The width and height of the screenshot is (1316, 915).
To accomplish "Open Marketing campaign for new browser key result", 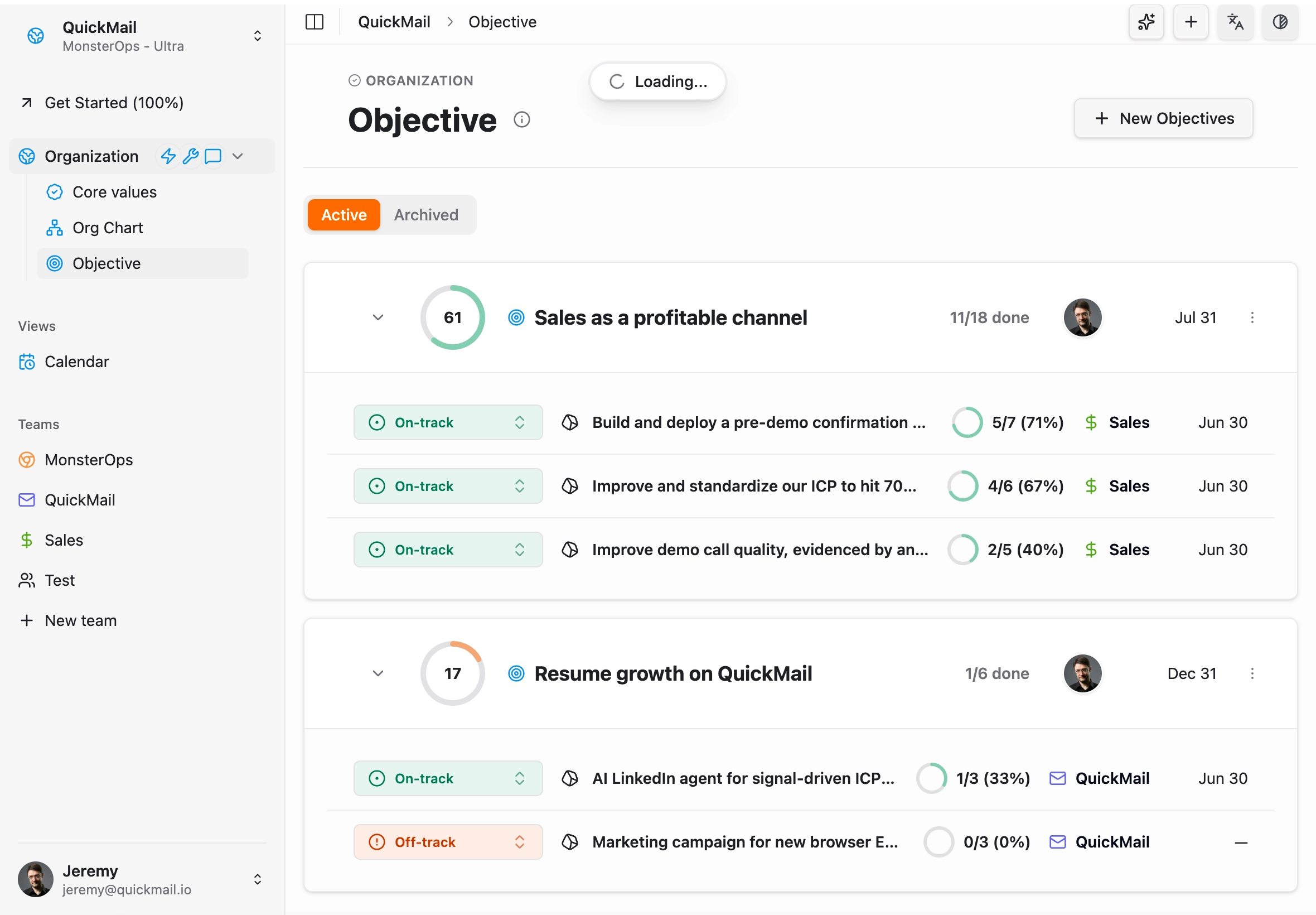I will [745, 841].
